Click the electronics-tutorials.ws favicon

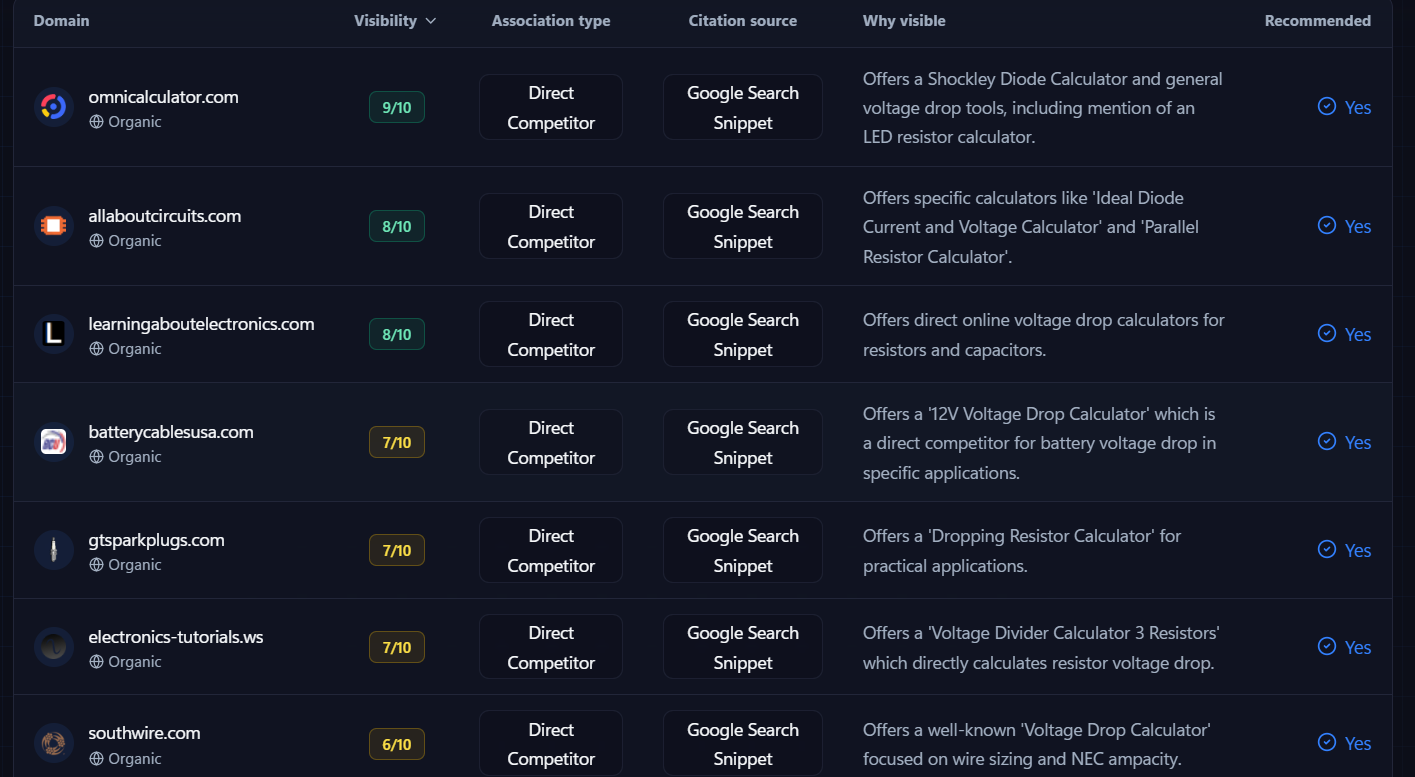54,647
